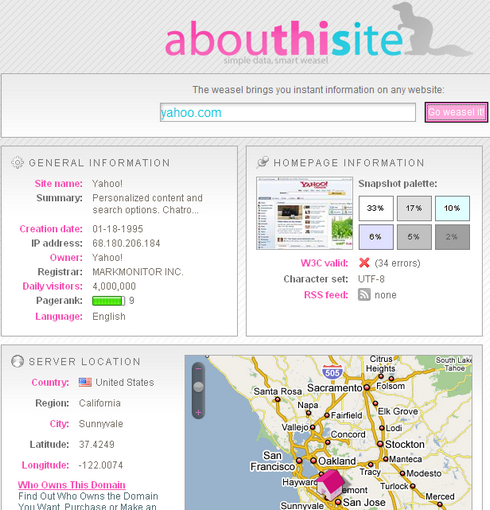Click the Region value California

coord(100,403)
